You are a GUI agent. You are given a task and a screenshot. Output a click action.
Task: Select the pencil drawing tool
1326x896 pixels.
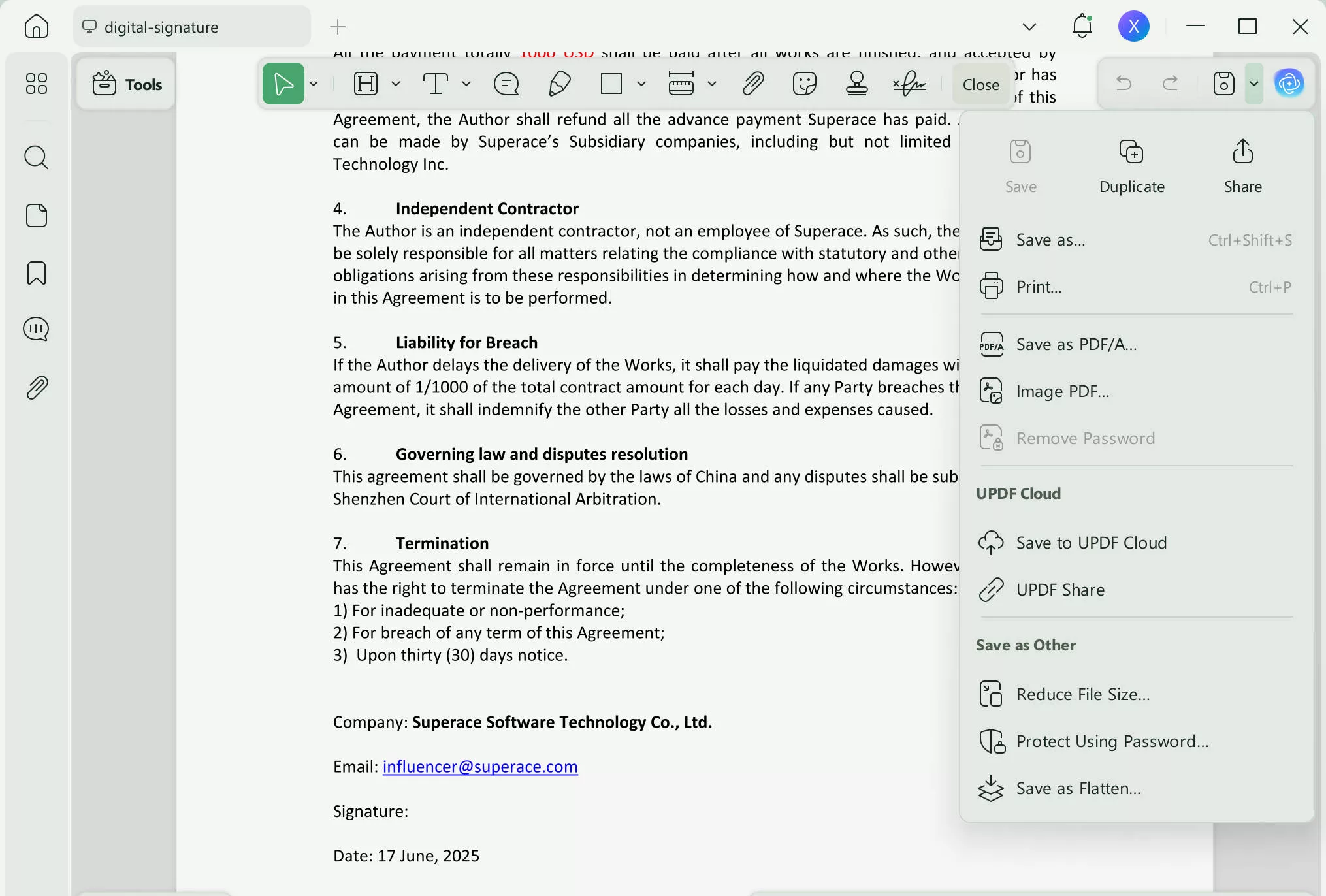click(x=560, y=84)
